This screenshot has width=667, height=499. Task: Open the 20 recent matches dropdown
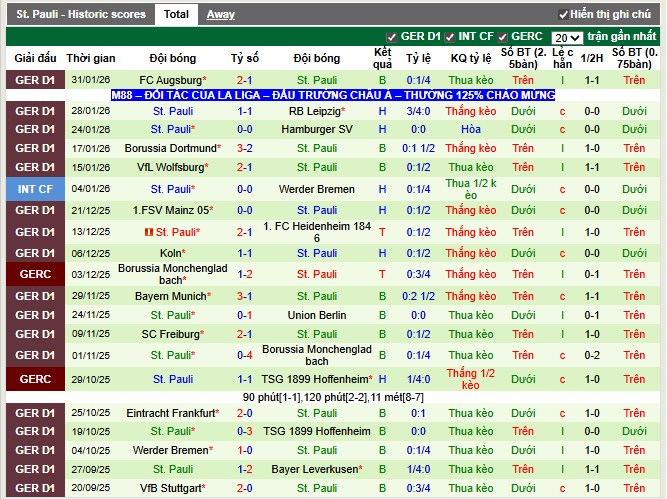coord(567,38)
